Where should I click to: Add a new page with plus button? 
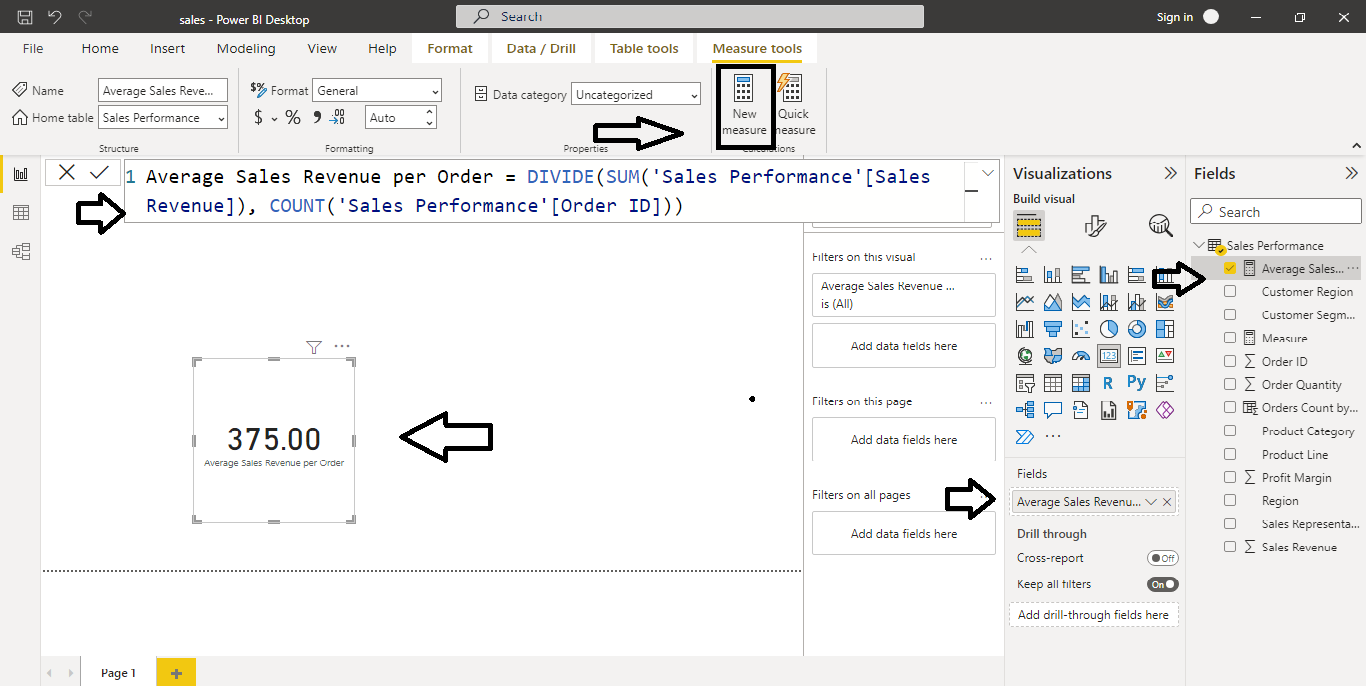[x=176, y=673]
